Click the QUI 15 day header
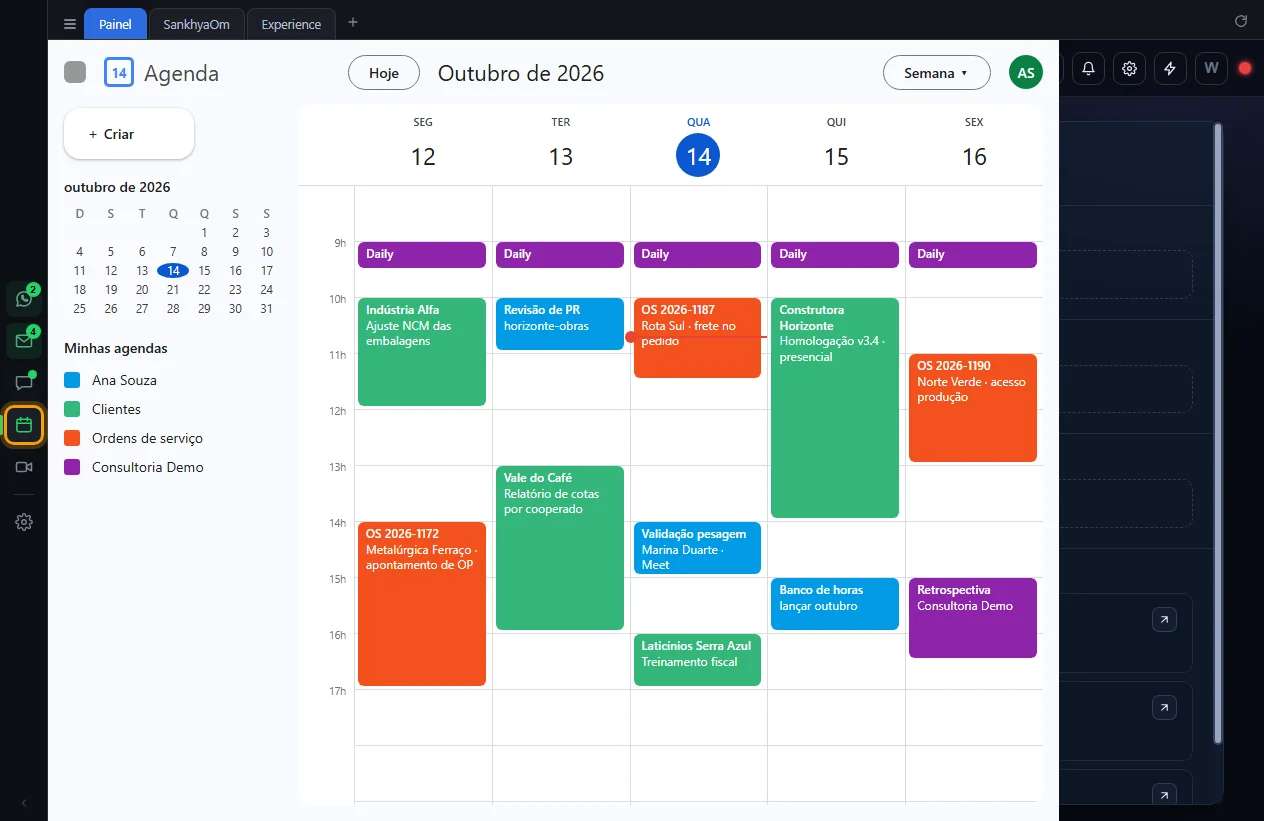The height and width of the screenshot is (821, 1264). pos(836,145)
